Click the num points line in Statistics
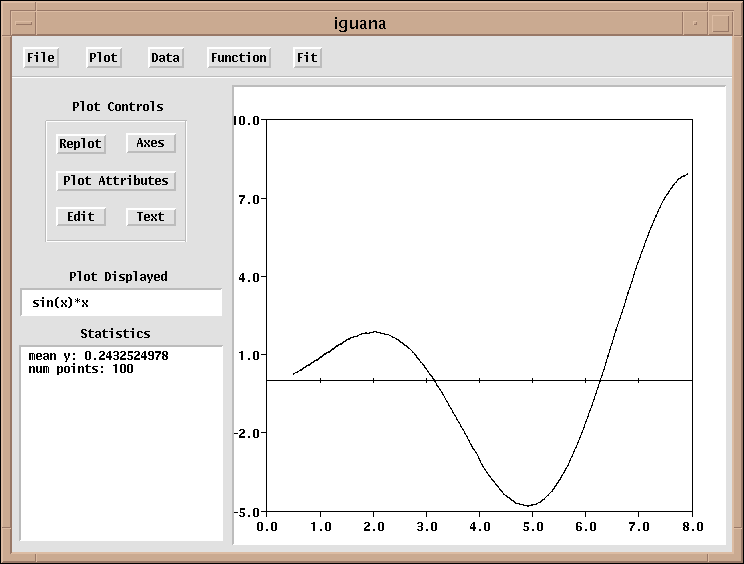The width and height of the screenshot is (744, 564). click(x=81, y=370)
